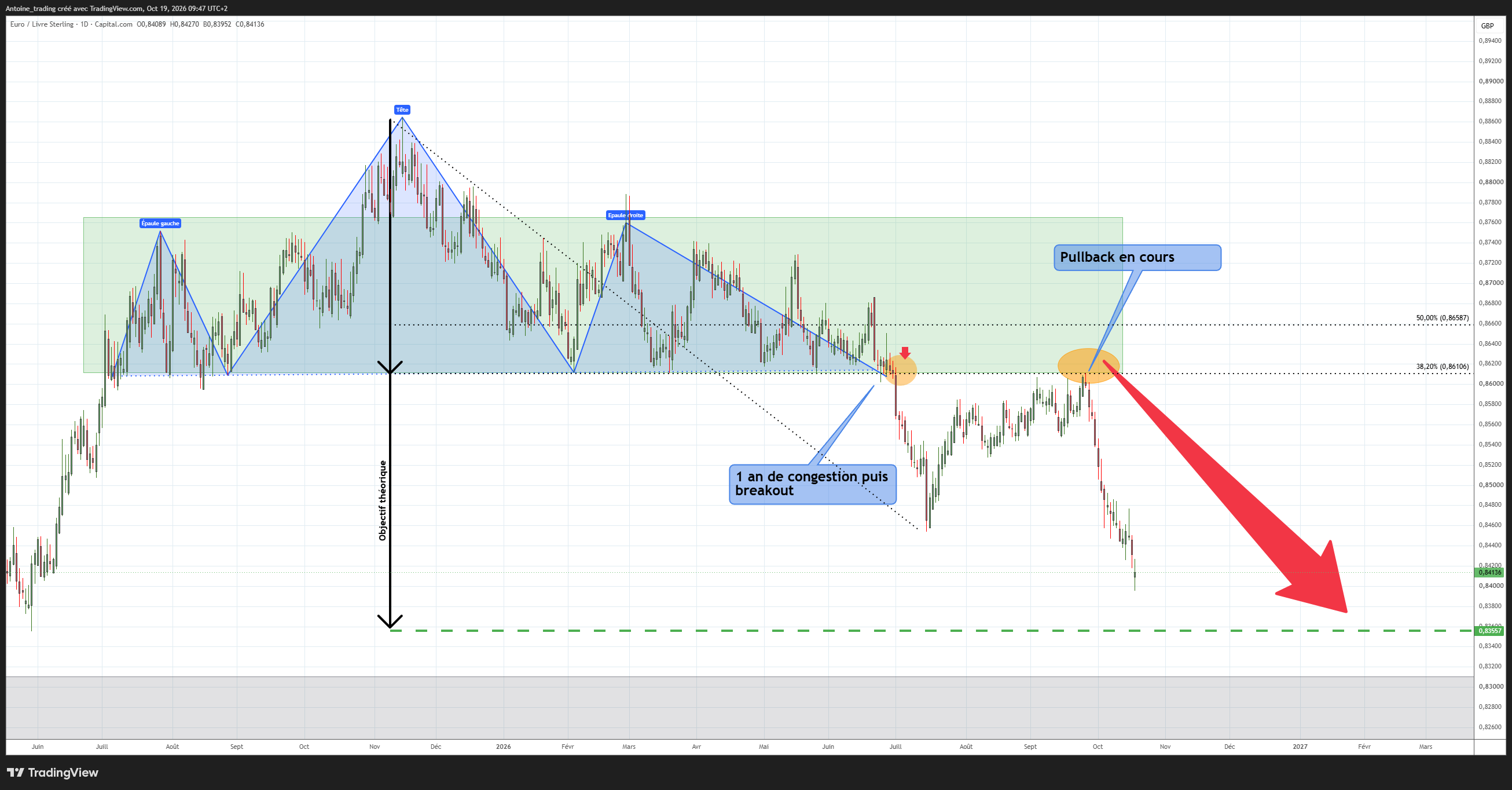1512x790 pixels.
Task: Click the opening value O0,84089
Action: click(152, 24)
